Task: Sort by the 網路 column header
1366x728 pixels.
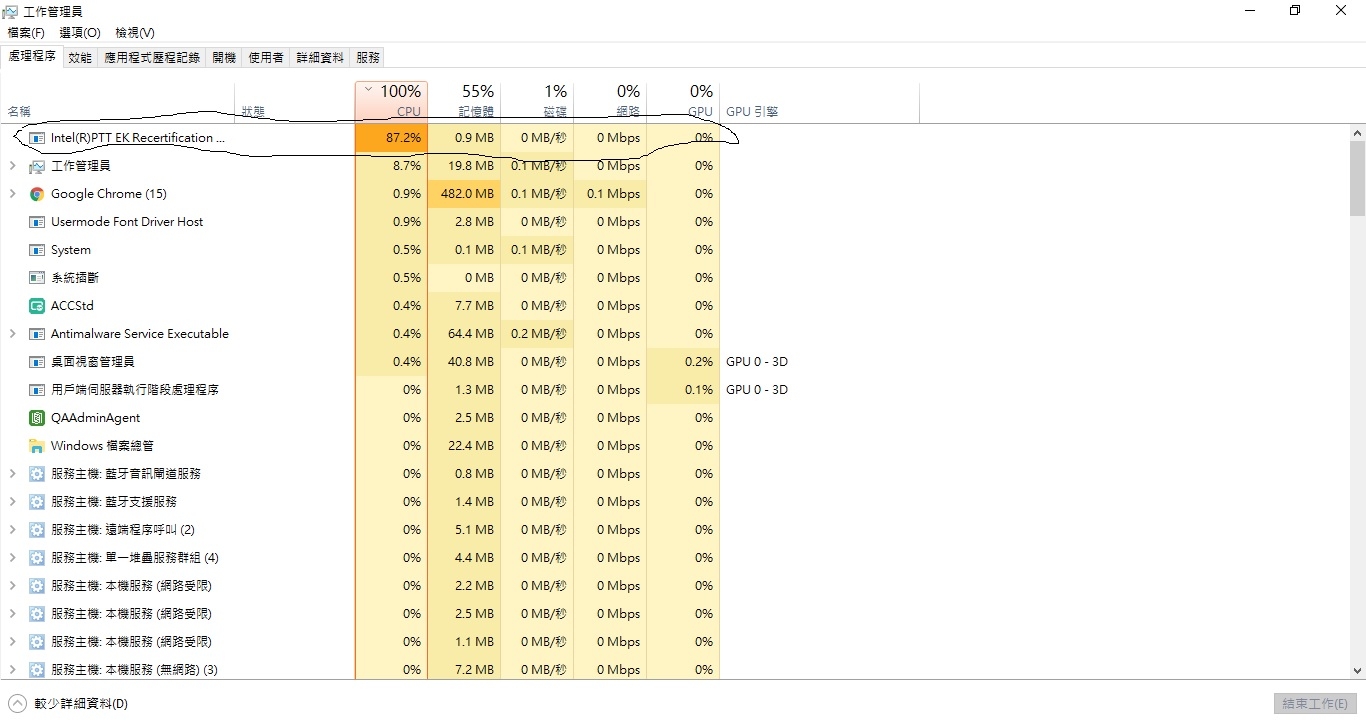Action: click(610, 101)
